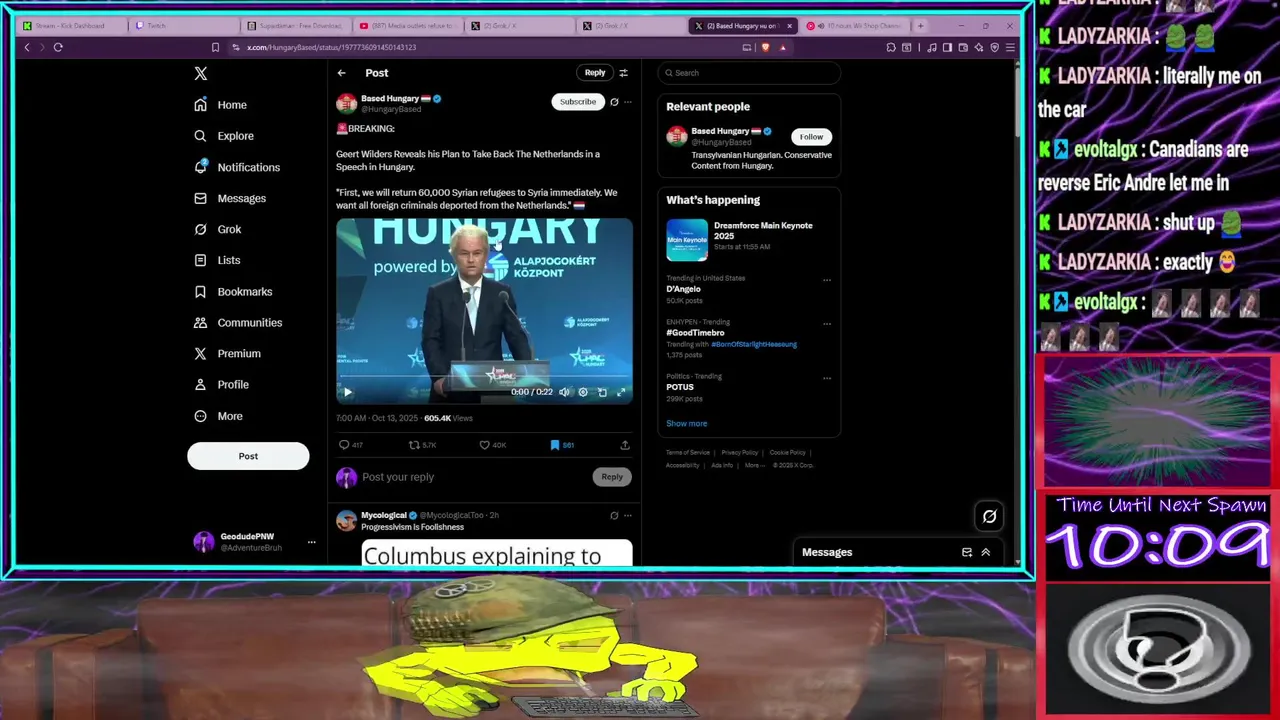Ask Grok about the Based Hungary post
The width and height of the screenshot is (1280, 720).
coord(614,101)
